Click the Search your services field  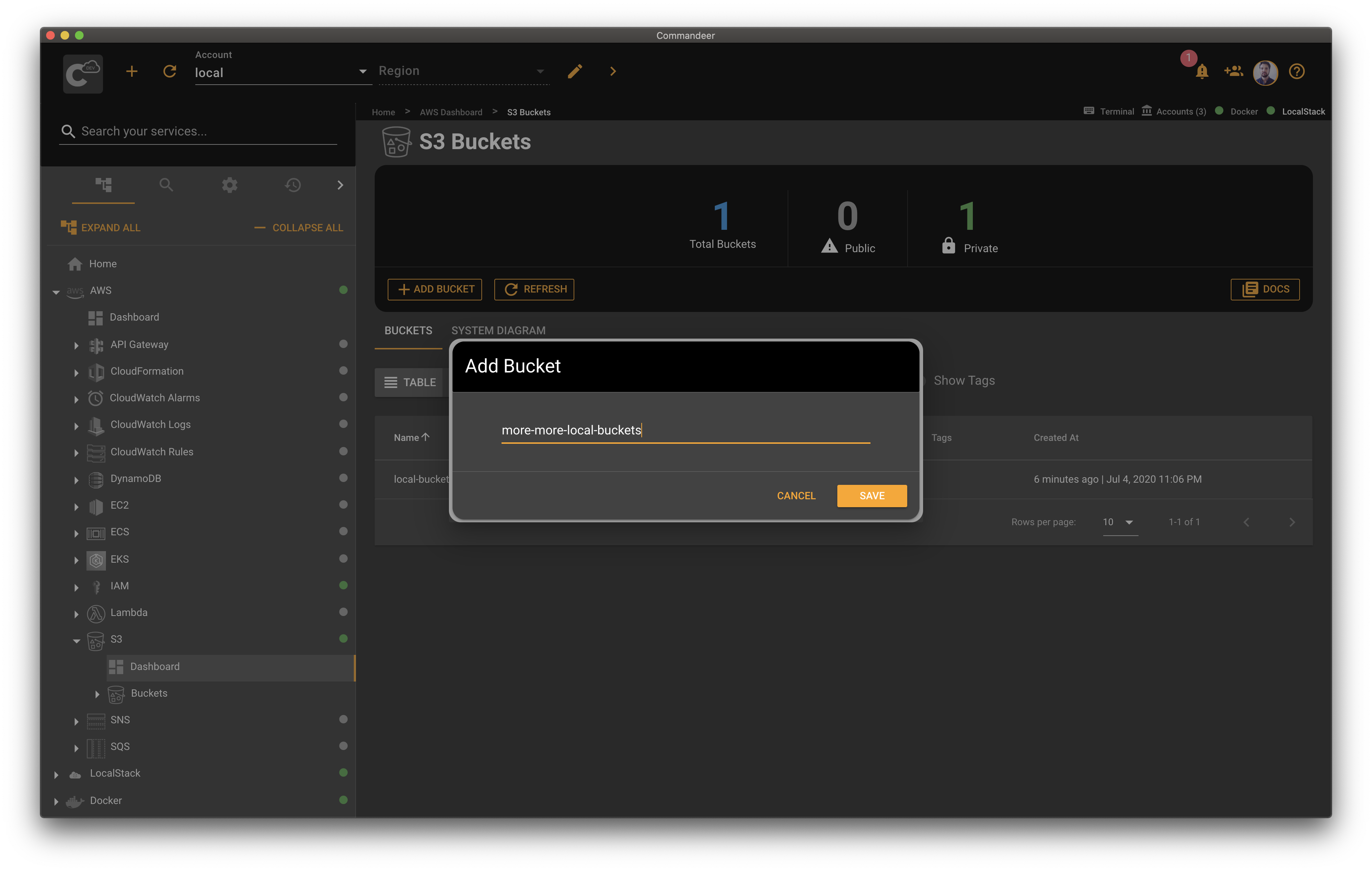[198, 131]
